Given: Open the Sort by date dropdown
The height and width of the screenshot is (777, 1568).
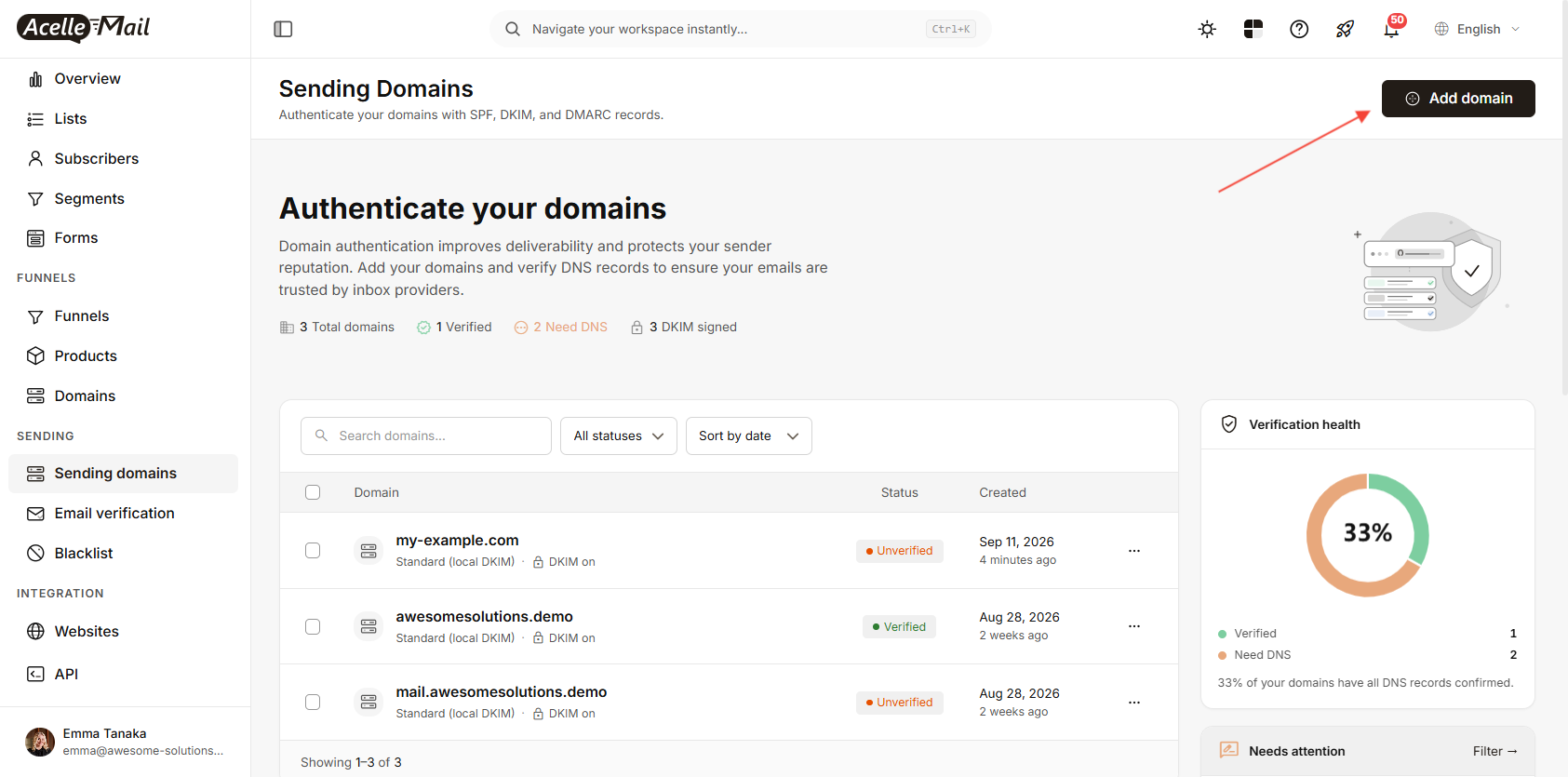Looking at the screenshot, I should pyautogui.click(x=749, y=435).
